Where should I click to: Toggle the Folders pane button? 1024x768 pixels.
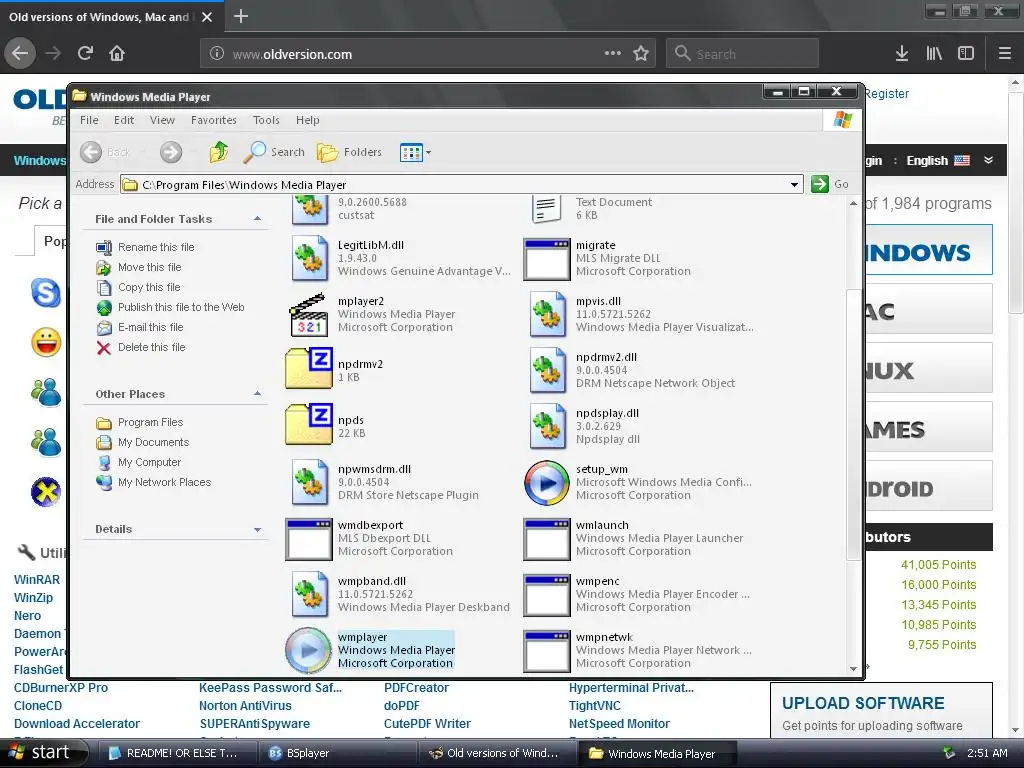point(349,152)
